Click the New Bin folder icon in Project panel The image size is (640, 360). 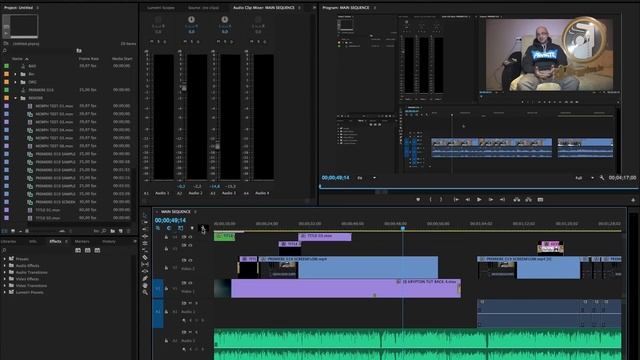pos(113,231)
